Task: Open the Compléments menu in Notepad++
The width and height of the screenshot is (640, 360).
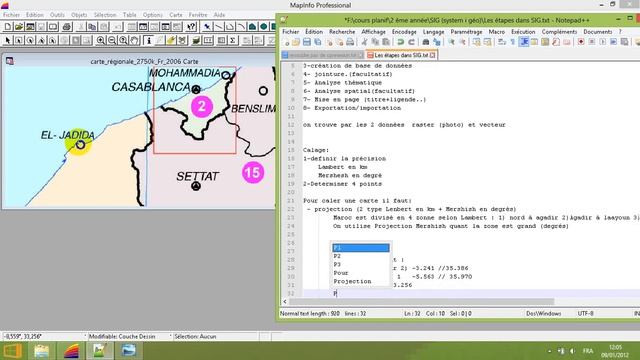Action: pos(559,32)
